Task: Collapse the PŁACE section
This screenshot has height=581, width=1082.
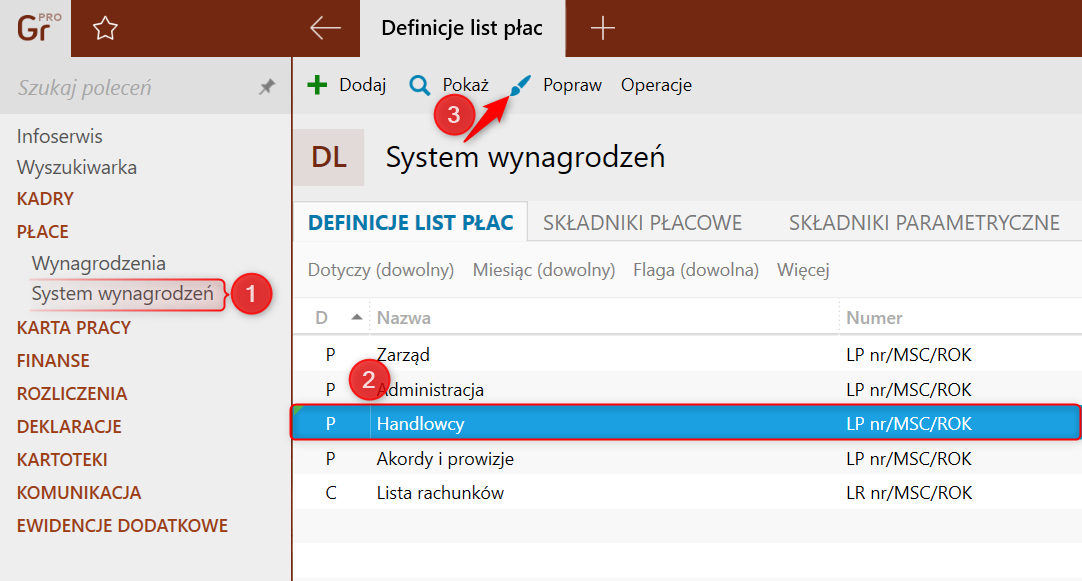Action: (x=43, y=231)
